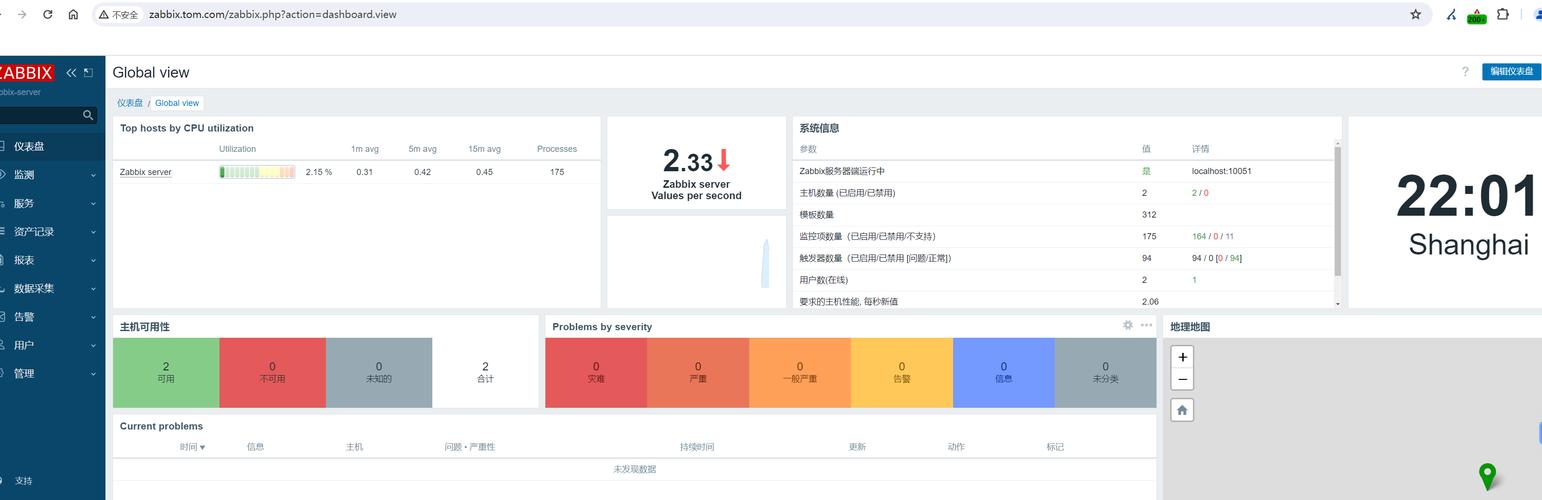Go to the browser home page icon
Screen dimensions: 1542x500
pyautogui.click(x=73, y=15)
